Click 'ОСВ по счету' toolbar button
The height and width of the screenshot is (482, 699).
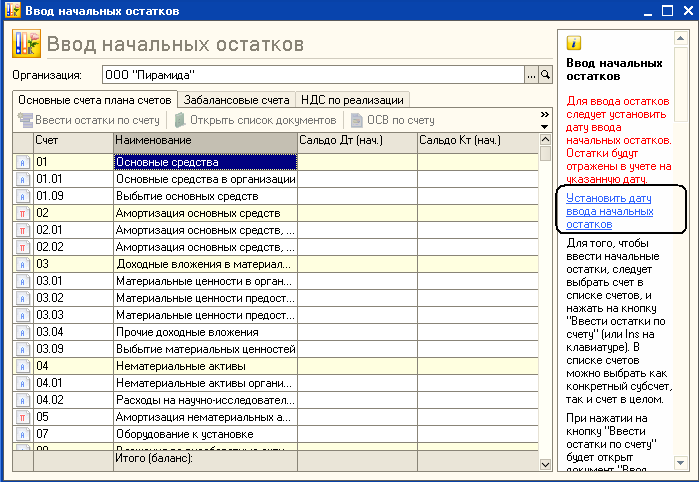(x=393, y=120)
